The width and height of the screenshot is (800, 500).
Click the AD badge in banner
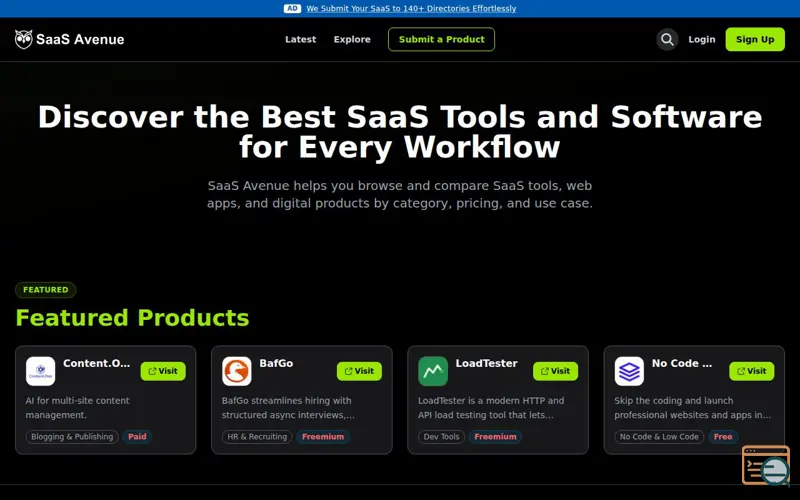coord(292,8)
